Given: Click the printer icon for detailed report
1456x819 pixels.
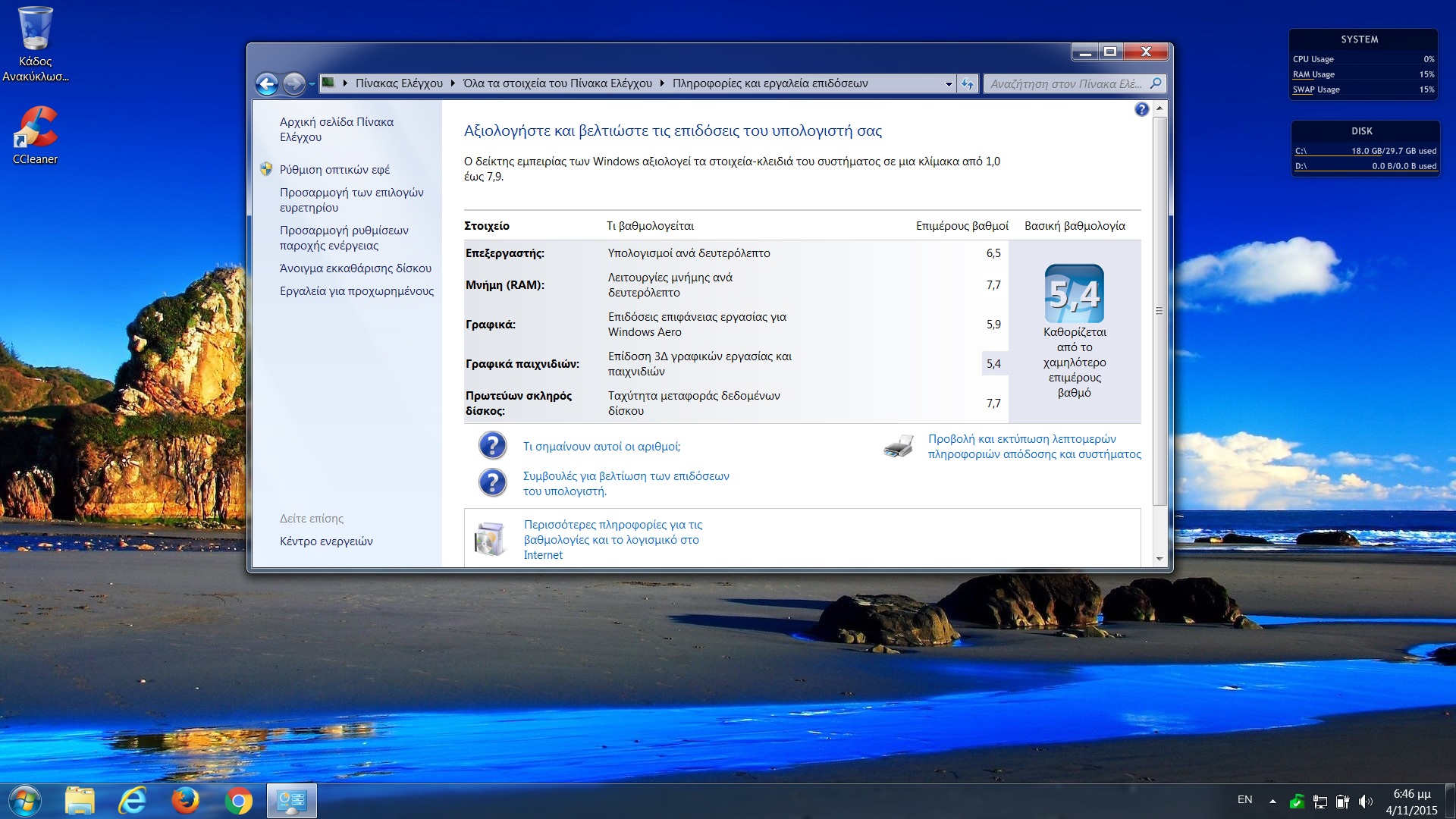Looking at the screenshot, I should pos(899,447).
